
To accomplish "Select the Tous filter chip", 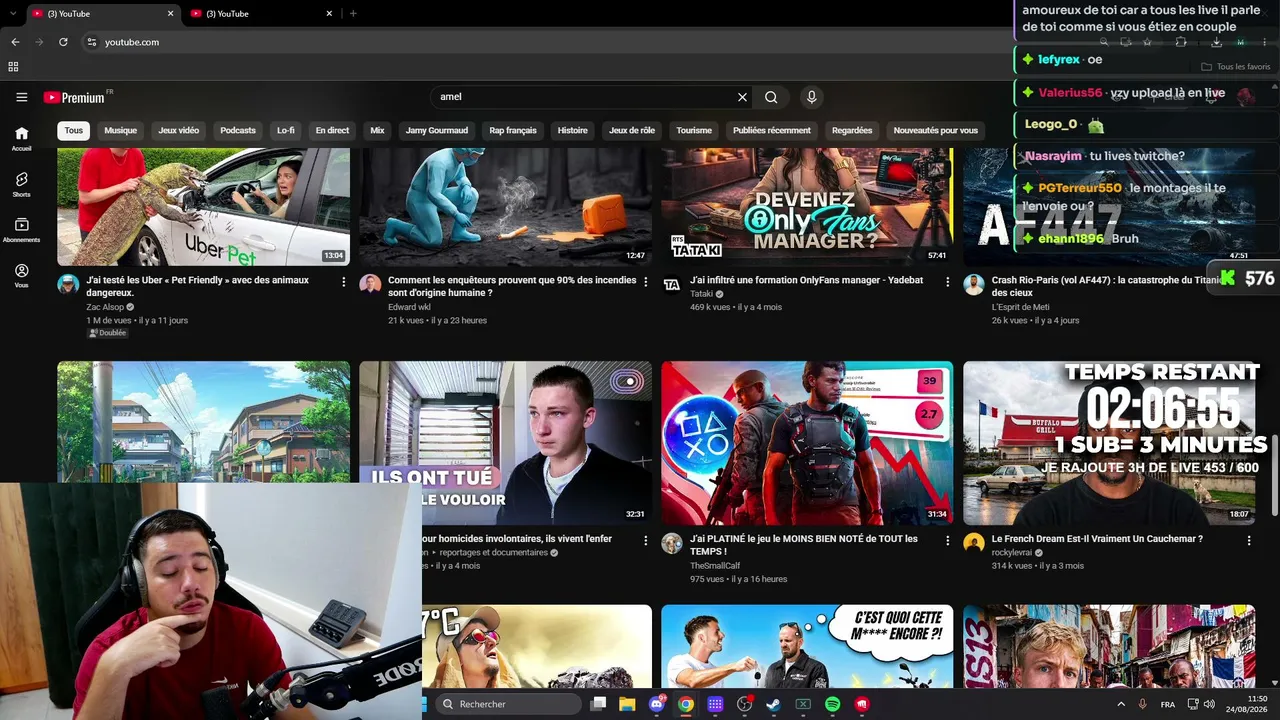I will tap(74, 130).
